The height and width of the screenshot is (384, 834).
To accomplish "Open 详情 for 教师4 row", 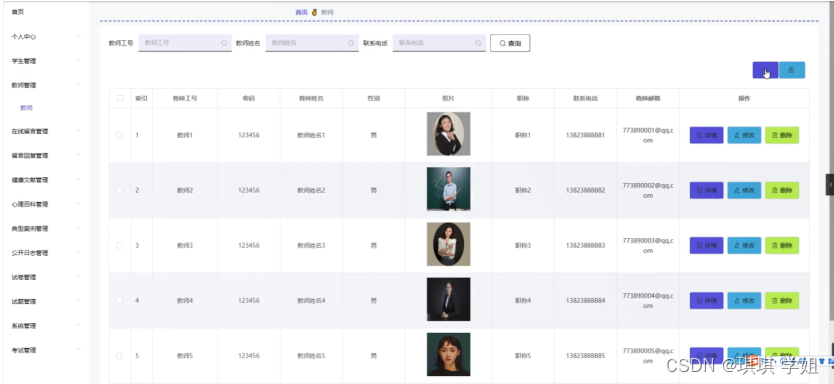I will (706, 300).
